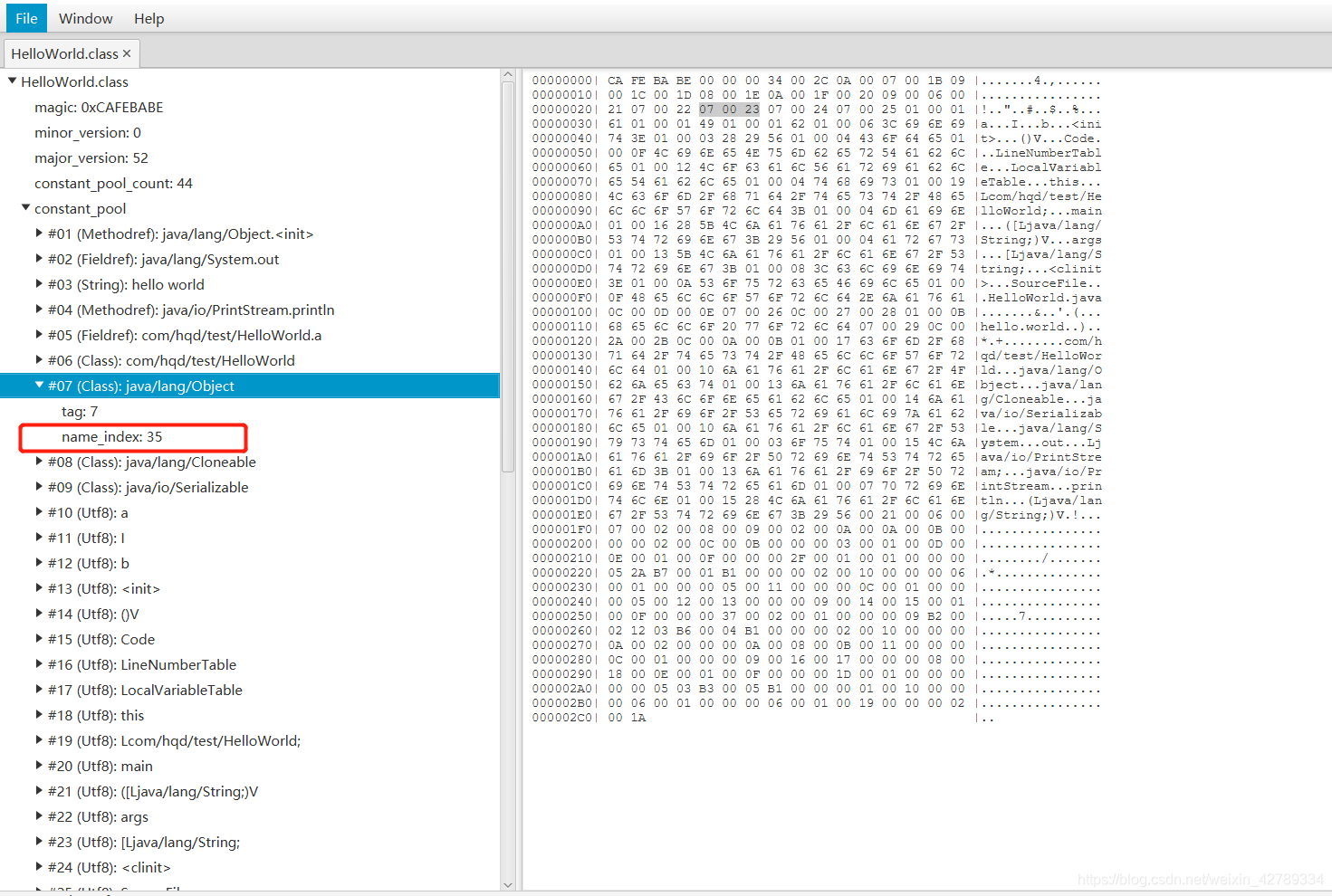The height and width of the screenshot is (896, 1332).
Task: Click ASCII text .HelloWorld.java in hex view
Action: pos(1044,298)
